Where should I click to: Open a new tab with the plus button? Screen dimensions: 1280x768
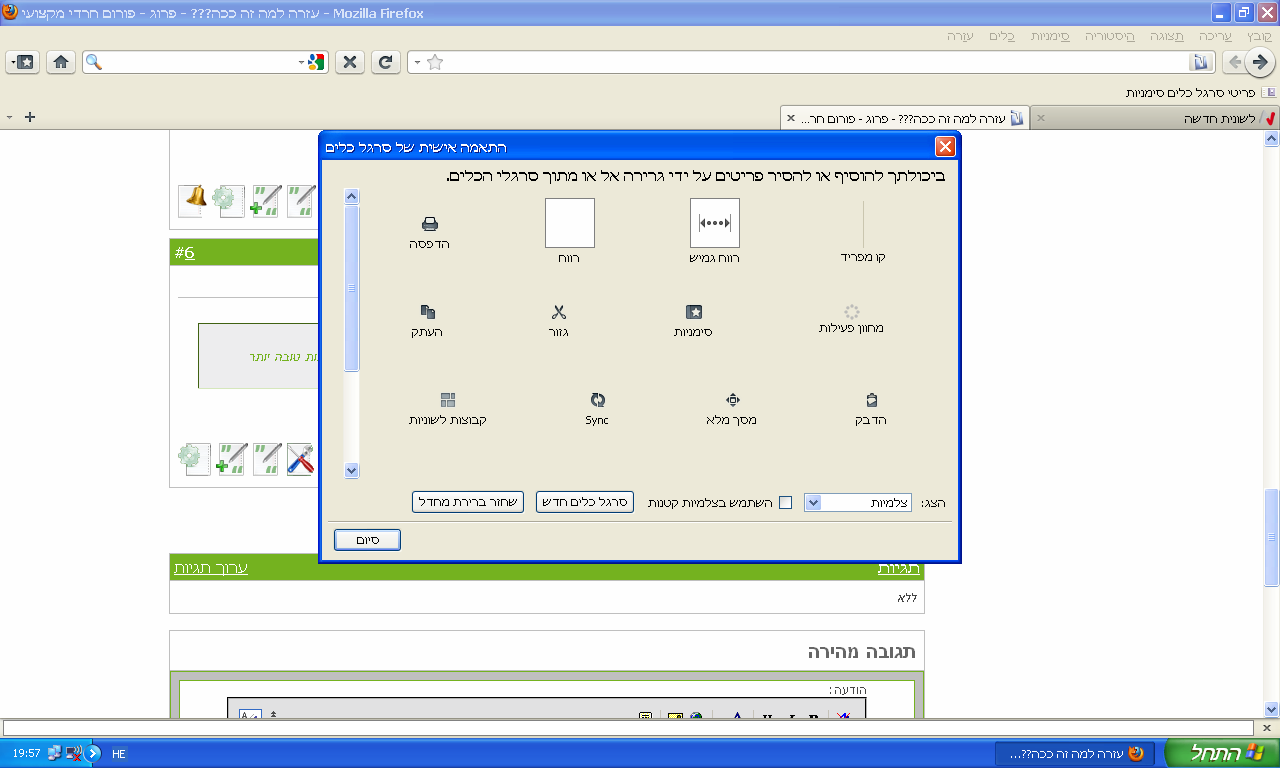[30, 117]
